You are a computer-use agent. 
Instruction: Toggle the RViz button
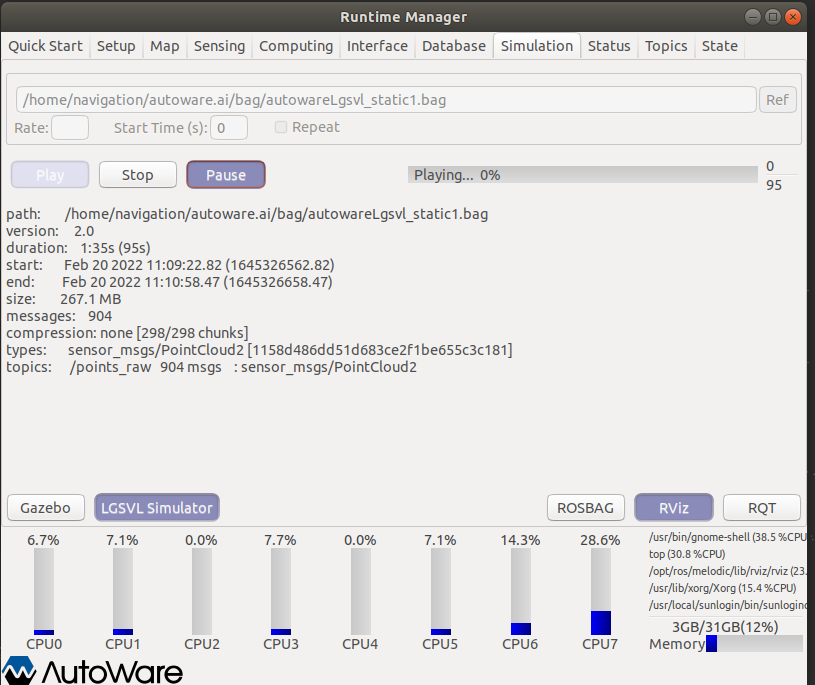point(674,508)
